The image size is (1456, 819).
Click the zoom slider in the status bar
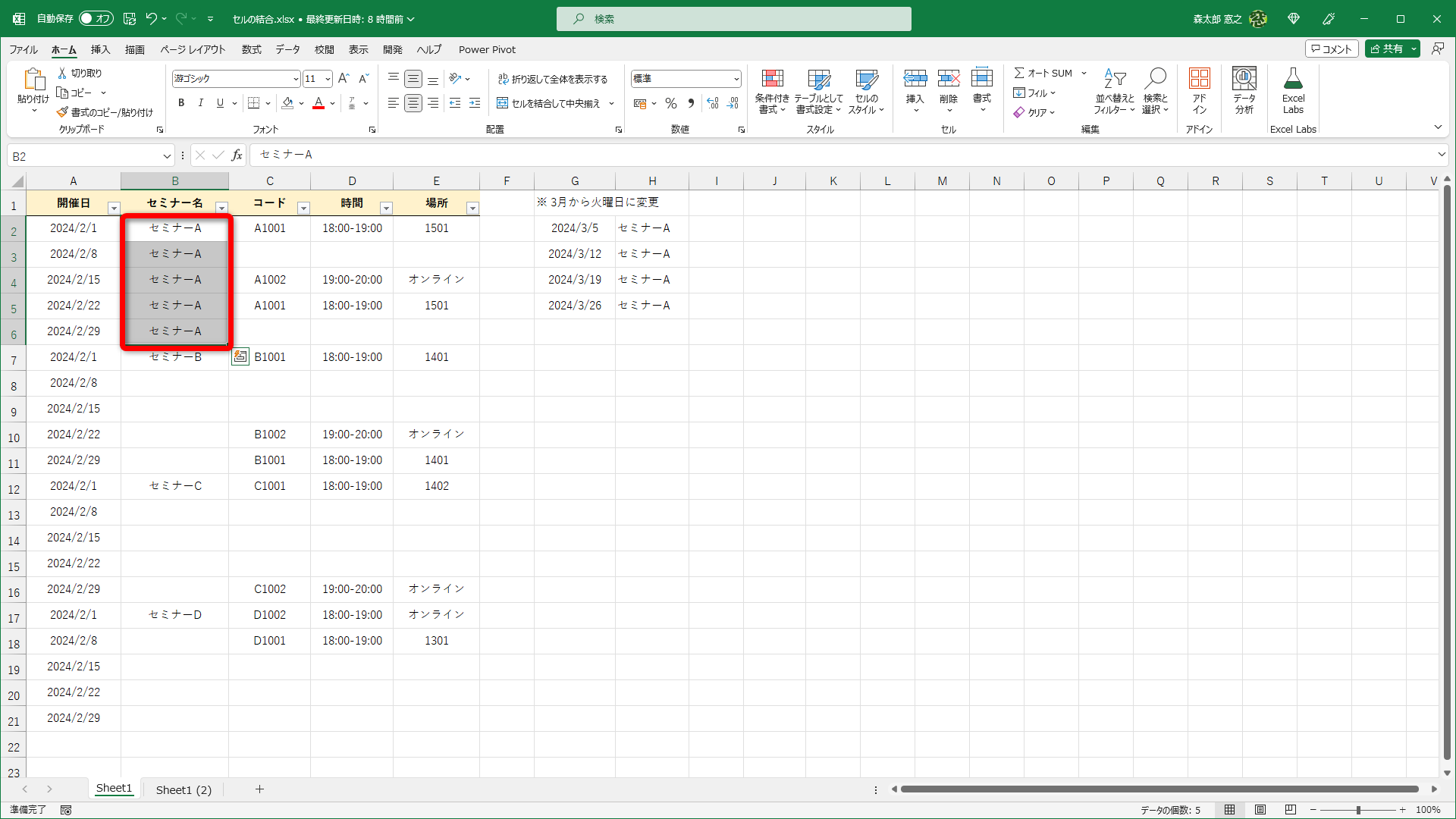pos(1358,810)
